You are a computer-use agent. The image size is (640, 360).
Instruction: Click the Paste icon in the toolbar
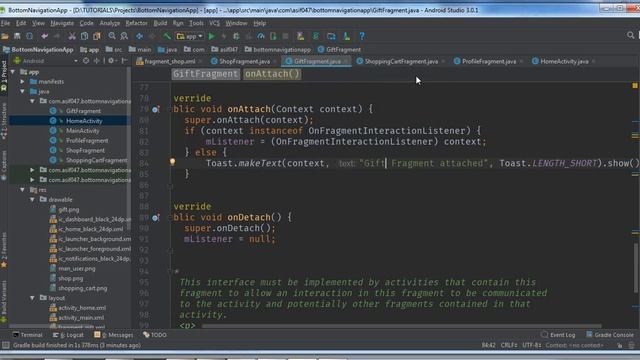[97, 36]
